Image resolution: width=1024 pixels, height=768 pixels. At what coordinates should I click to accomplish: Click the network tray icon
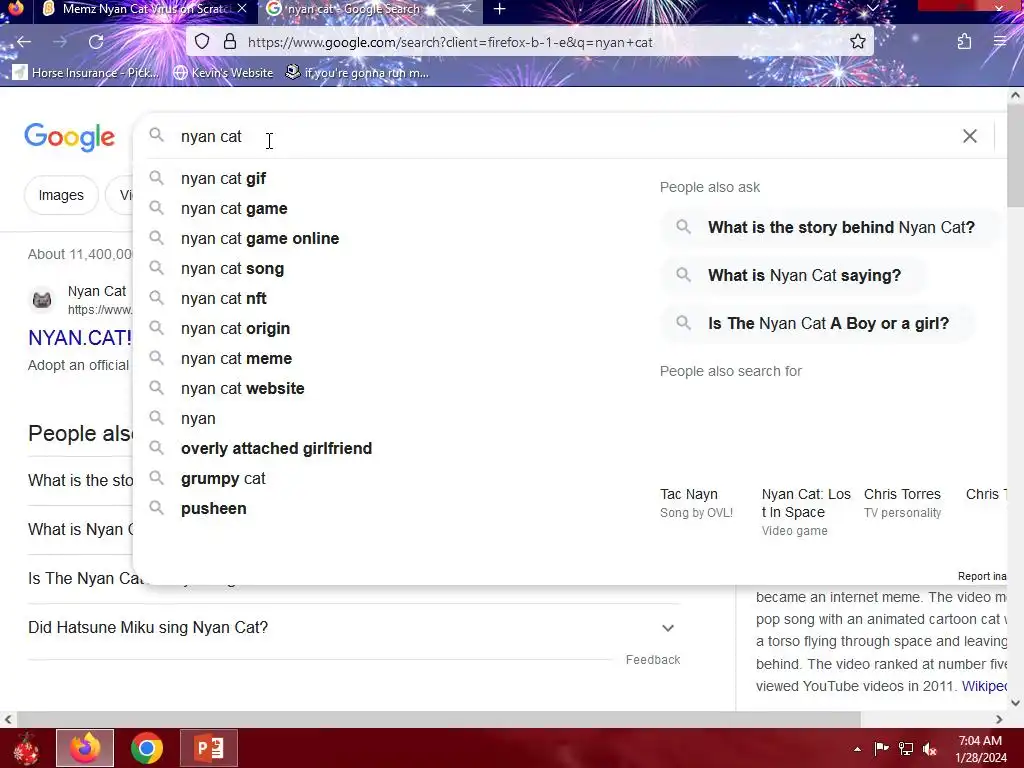(906, 749)
